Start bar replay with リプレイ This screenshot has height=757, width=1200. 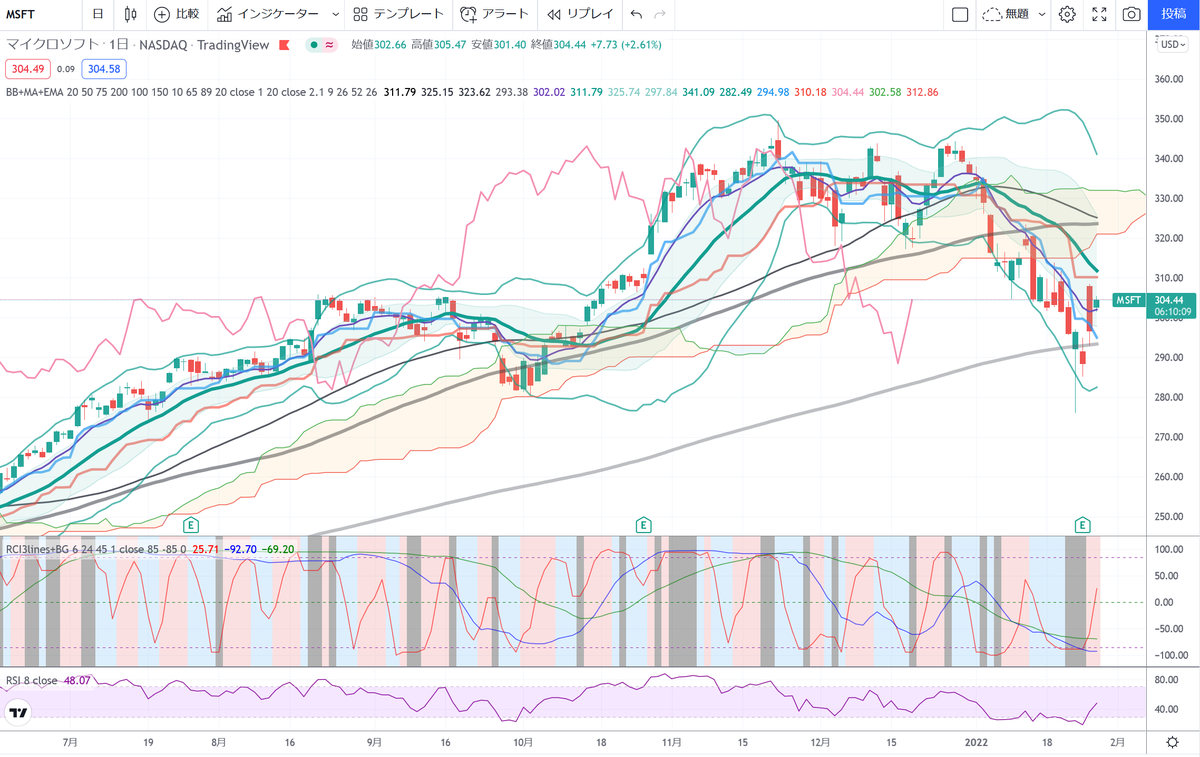click(x=580, y=14)
